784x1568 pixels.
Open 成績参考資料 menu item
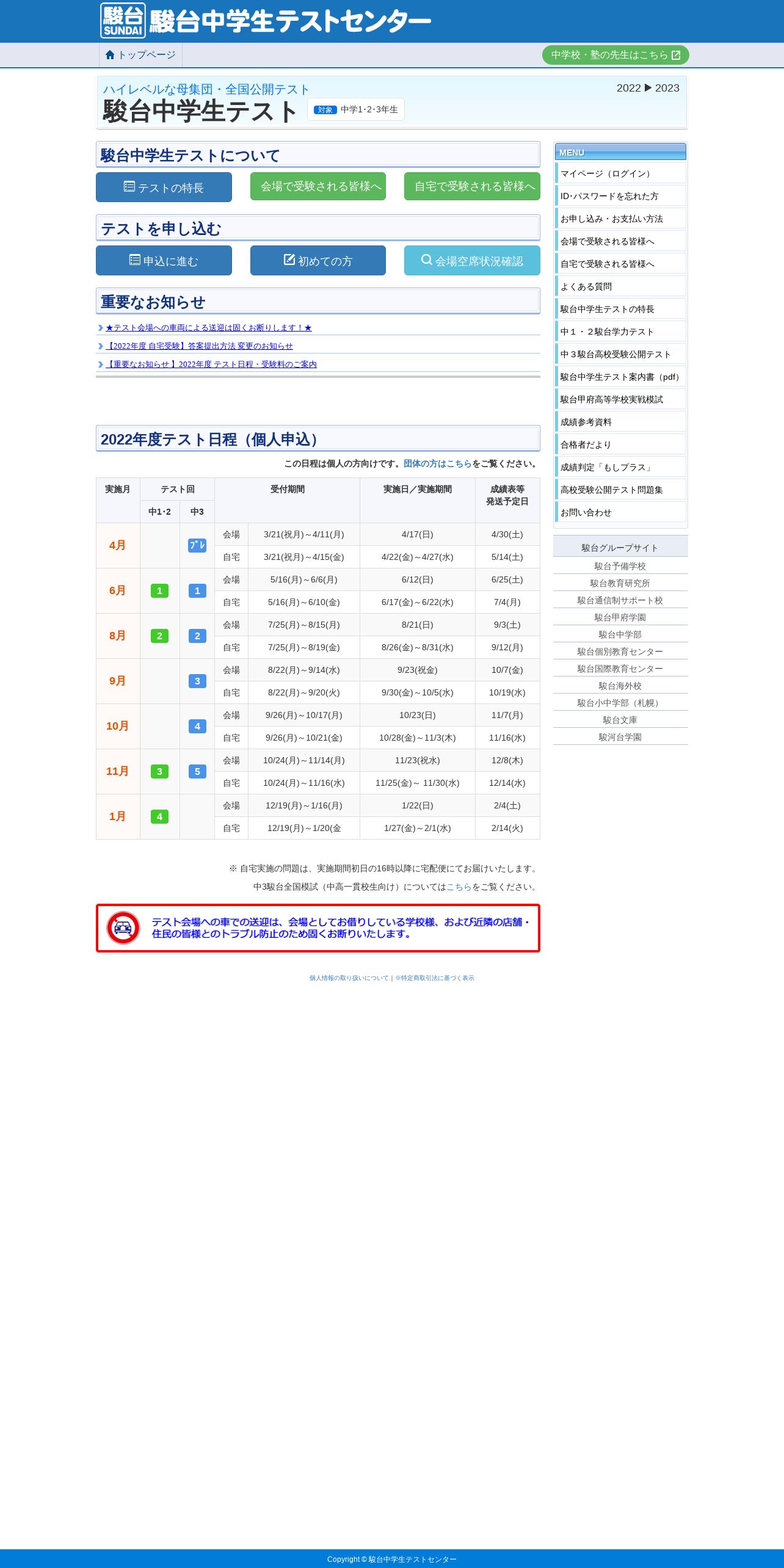(620, 422)
